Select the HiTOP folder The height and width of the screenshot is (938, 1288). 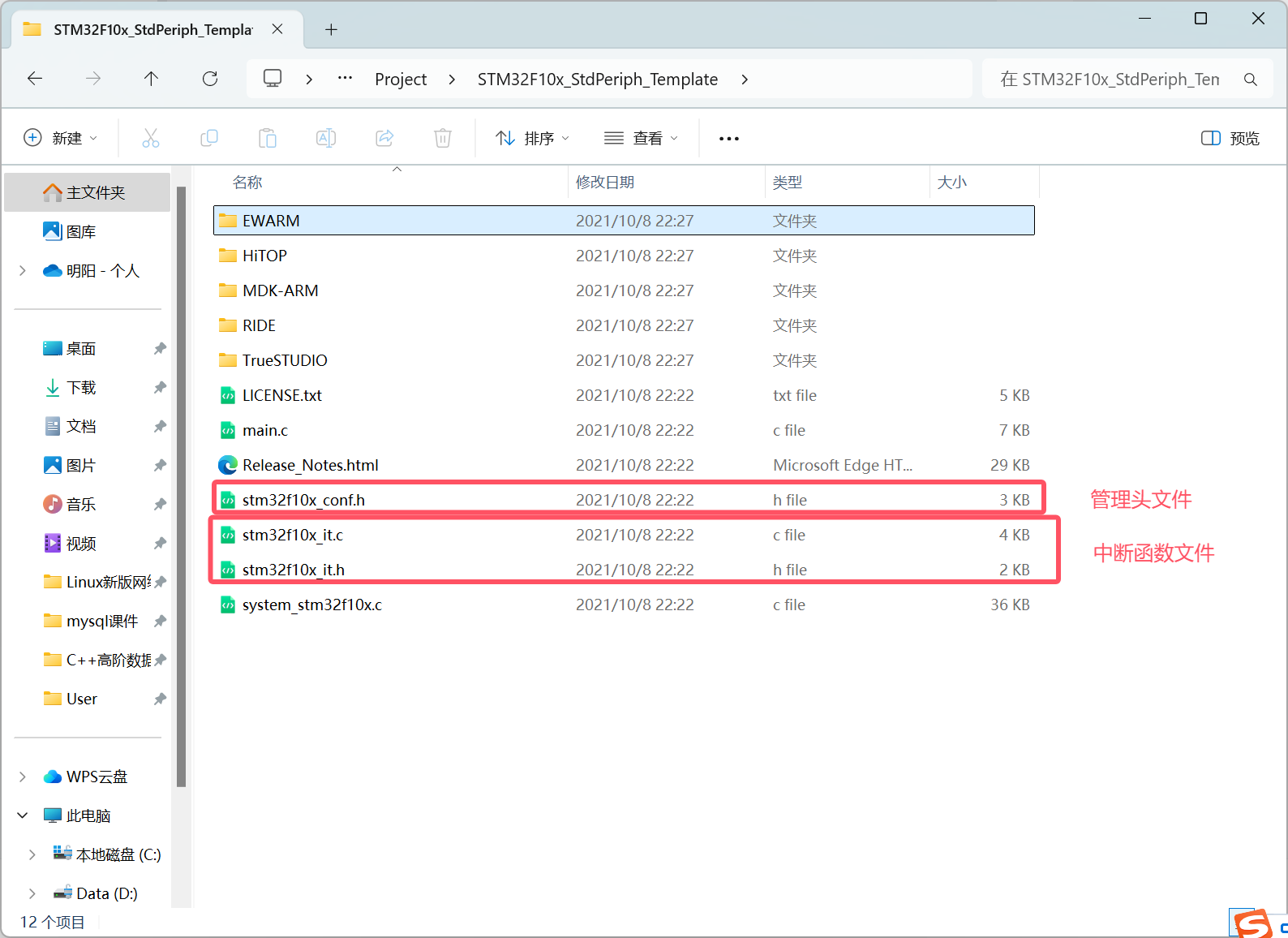coord(624,256)
